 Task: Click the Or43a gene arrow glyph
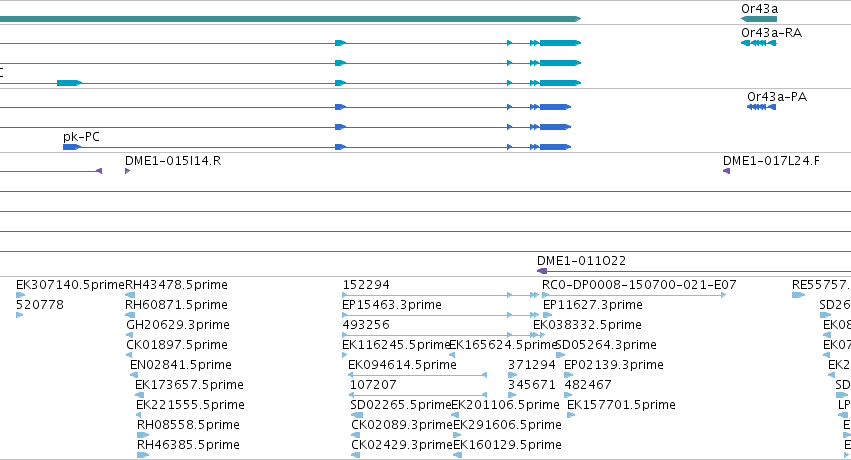click(759, 19)
